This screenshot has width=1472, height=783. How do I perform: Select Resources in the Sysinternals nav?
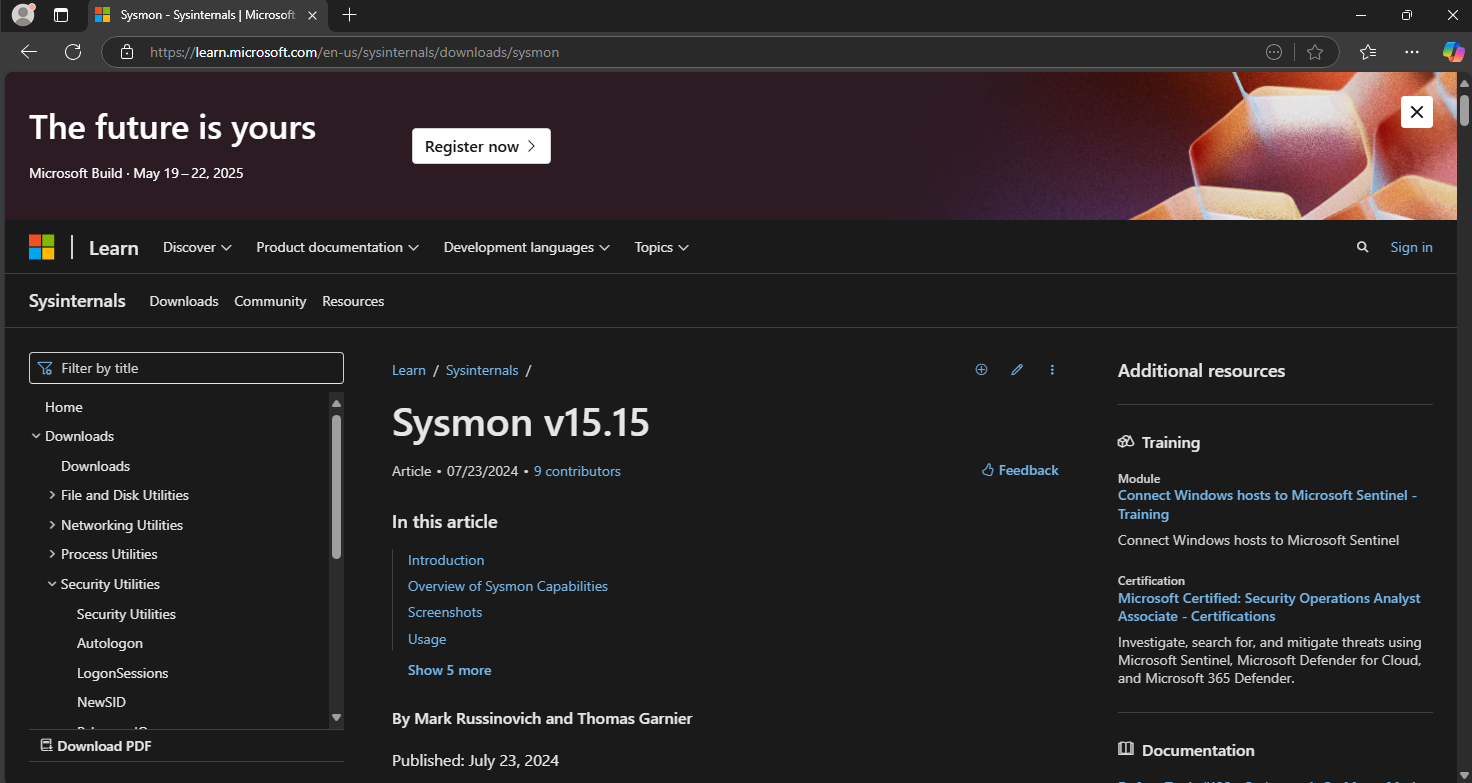(353, 301)
